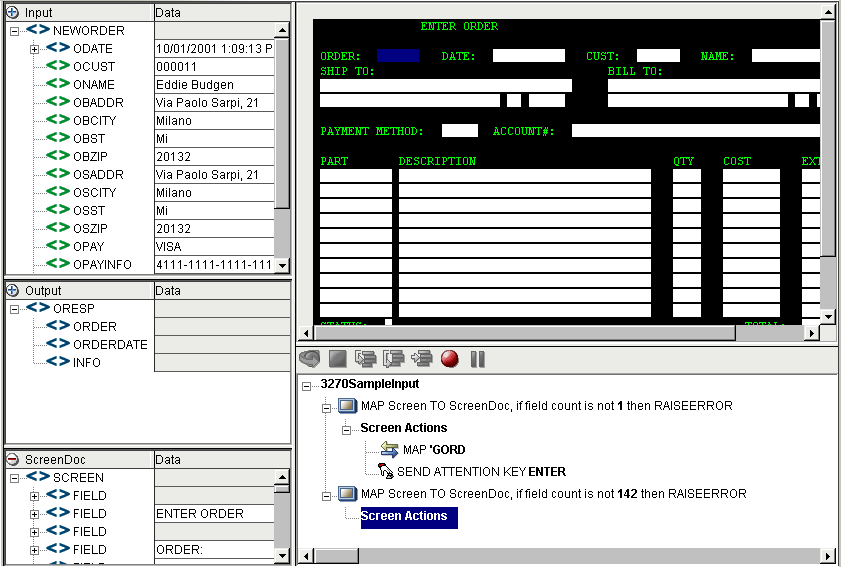Collapse the 3270SampleInput root node
The width and height of the screenshot is (841, 567).
306,386
